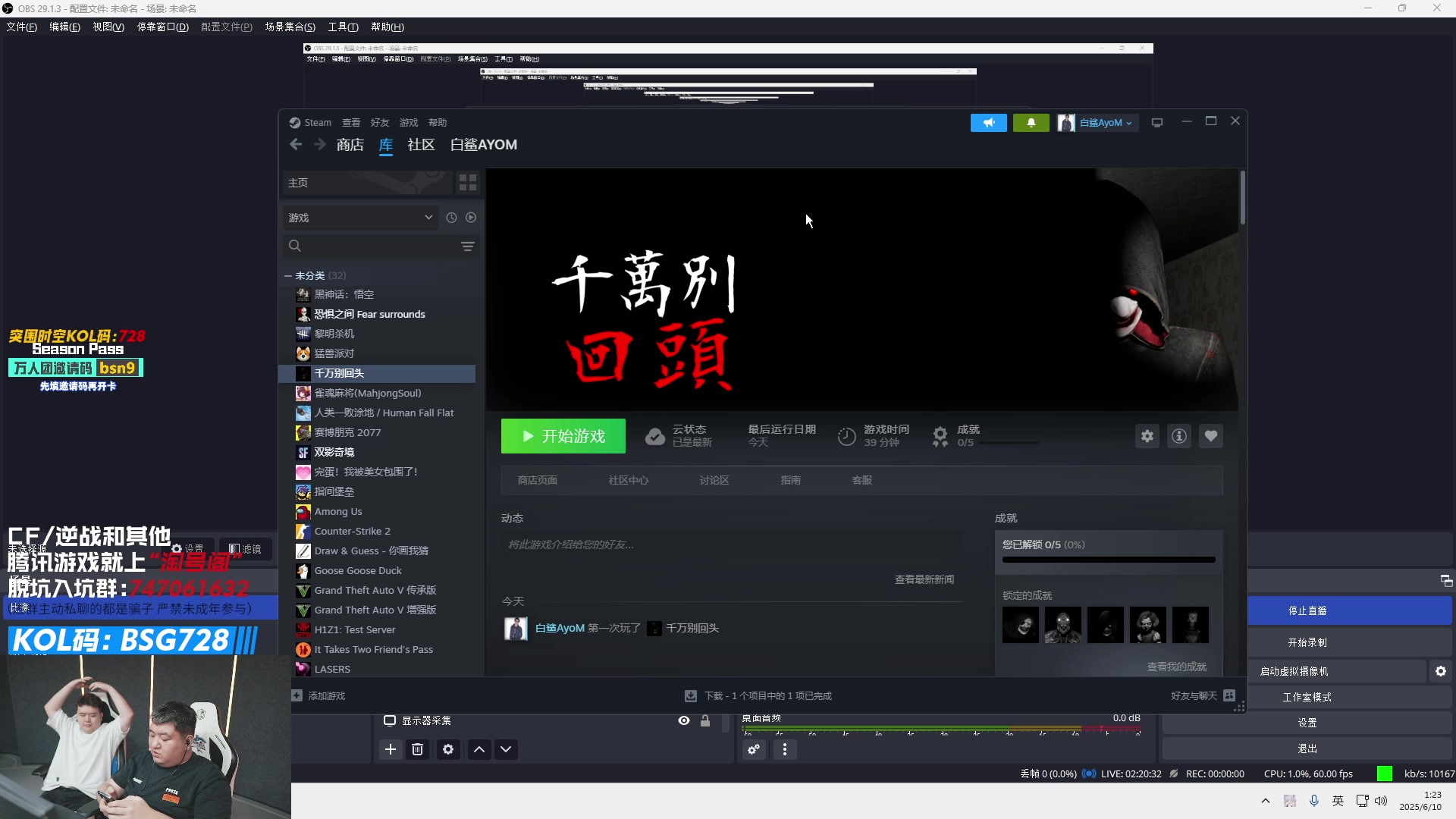Show hidden tray icons chevron
The image size is (1456, 819).
click(x=1266, y=801)
